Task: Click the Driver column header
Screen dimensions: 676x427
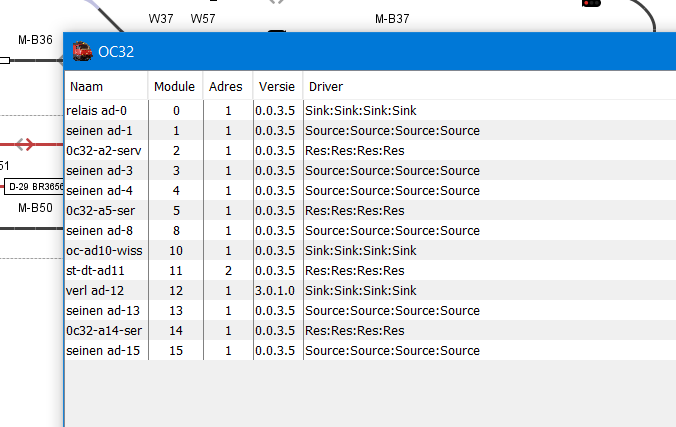Action: pyautogui.click(x=326, y=87)
